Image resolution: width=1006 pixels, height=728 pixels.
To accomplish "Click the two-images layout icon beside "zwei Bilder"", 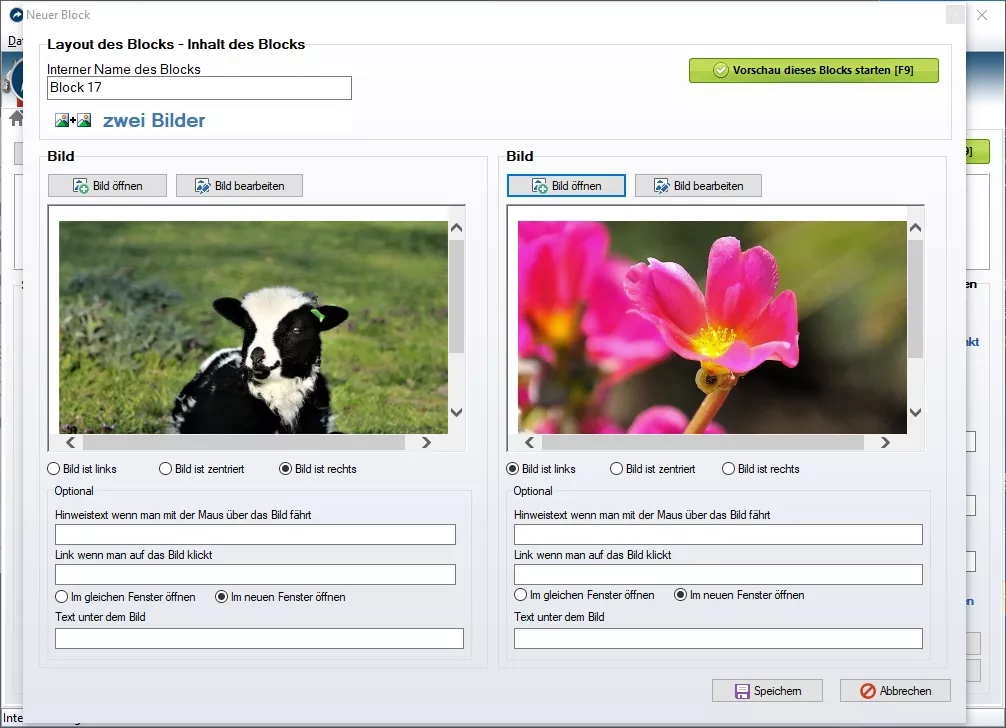I will point(73,121).
